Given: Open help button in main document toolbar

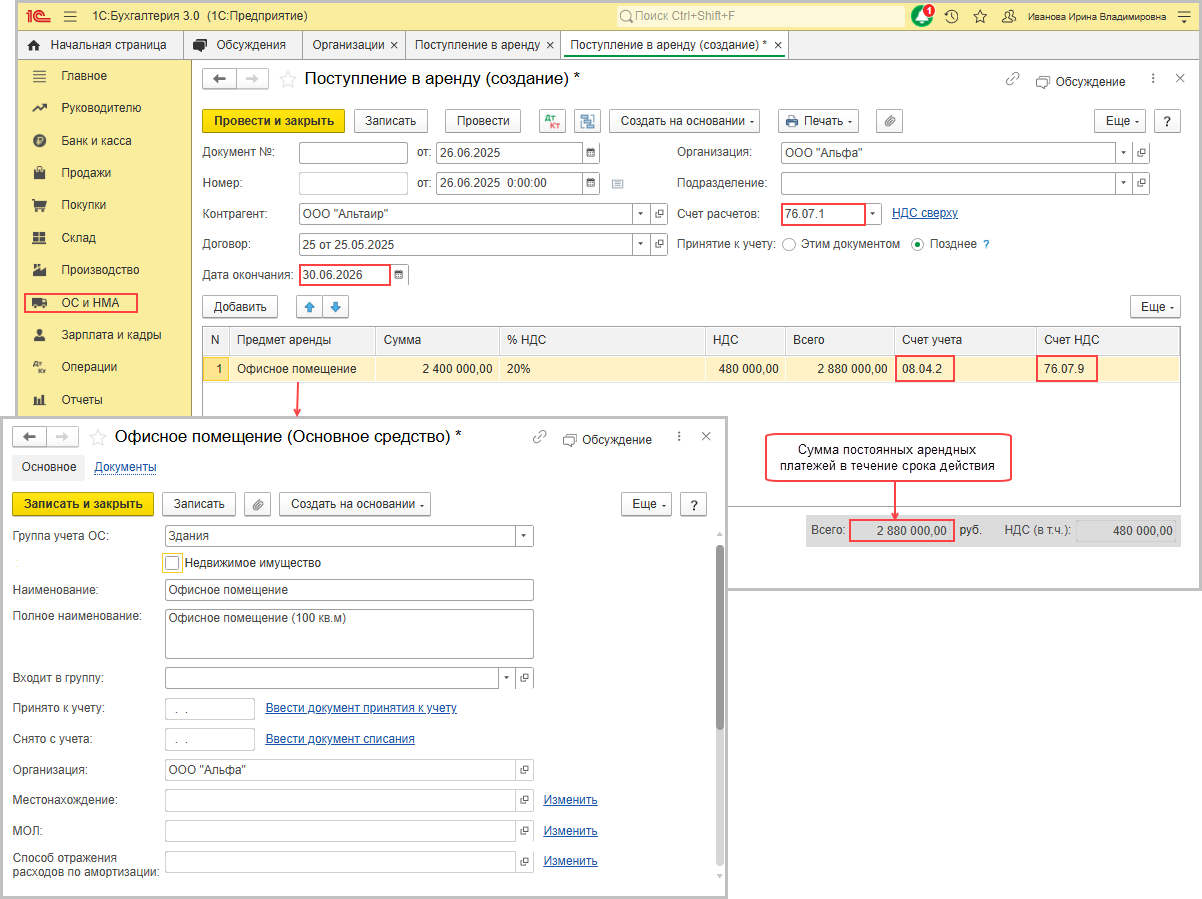Looking at the screenshot, I should pos(1167,121).
